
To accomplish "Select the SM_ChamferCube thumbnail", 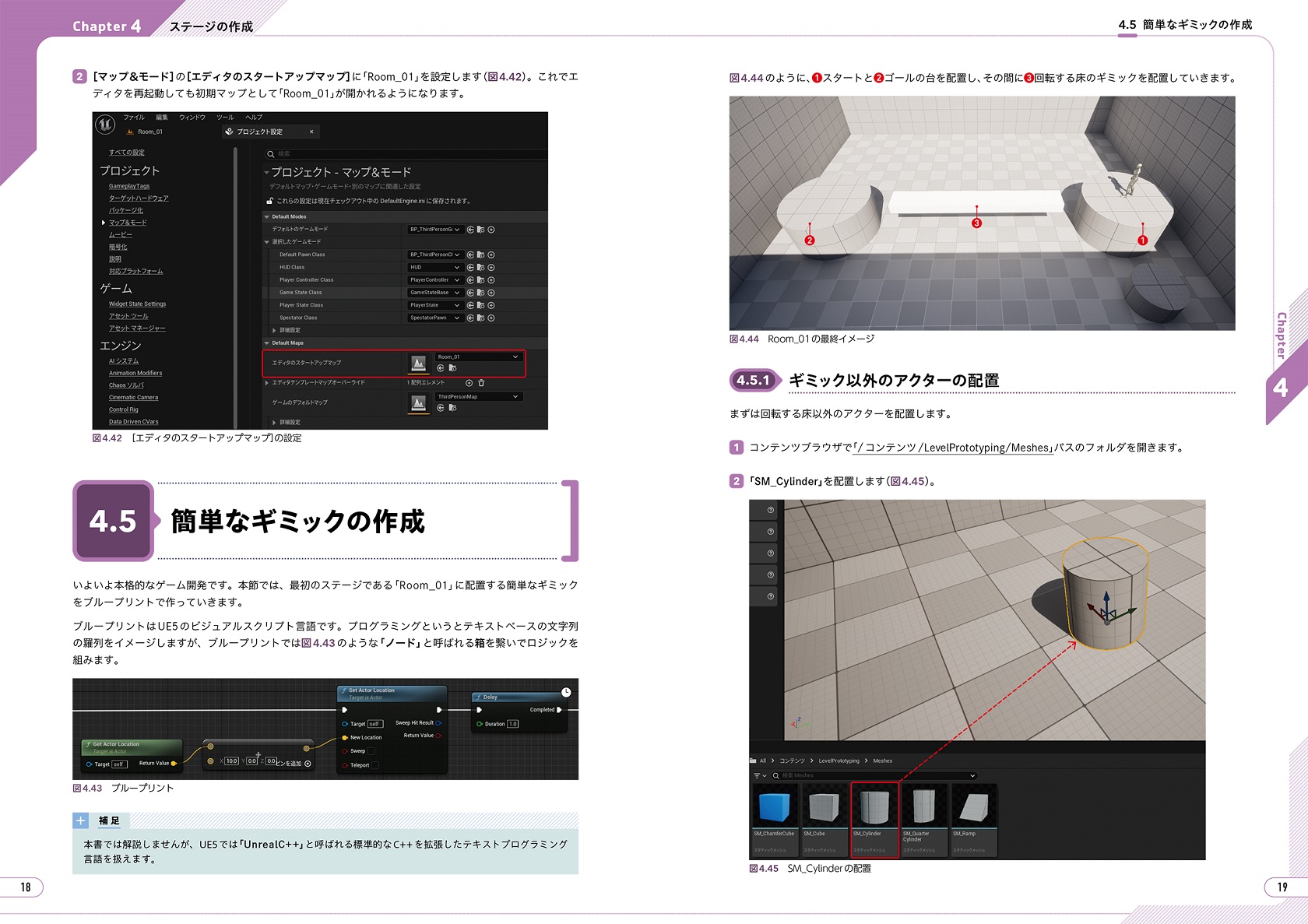I will tap(774, 807).
